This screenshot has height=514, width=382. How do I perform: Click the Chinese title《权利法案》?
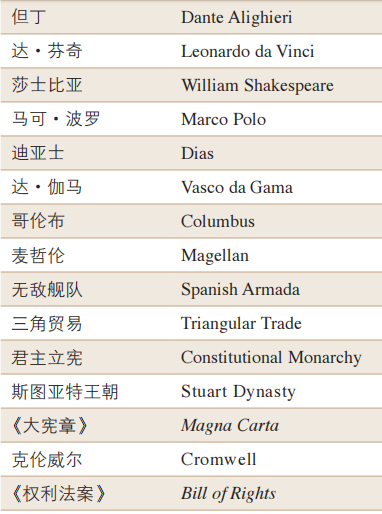58,494
